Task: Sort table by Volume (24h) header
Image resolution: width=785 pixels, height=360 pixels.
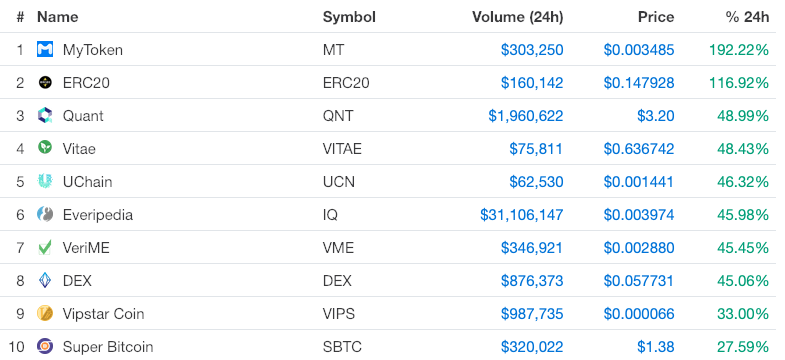Action: [x=517, y=17]
